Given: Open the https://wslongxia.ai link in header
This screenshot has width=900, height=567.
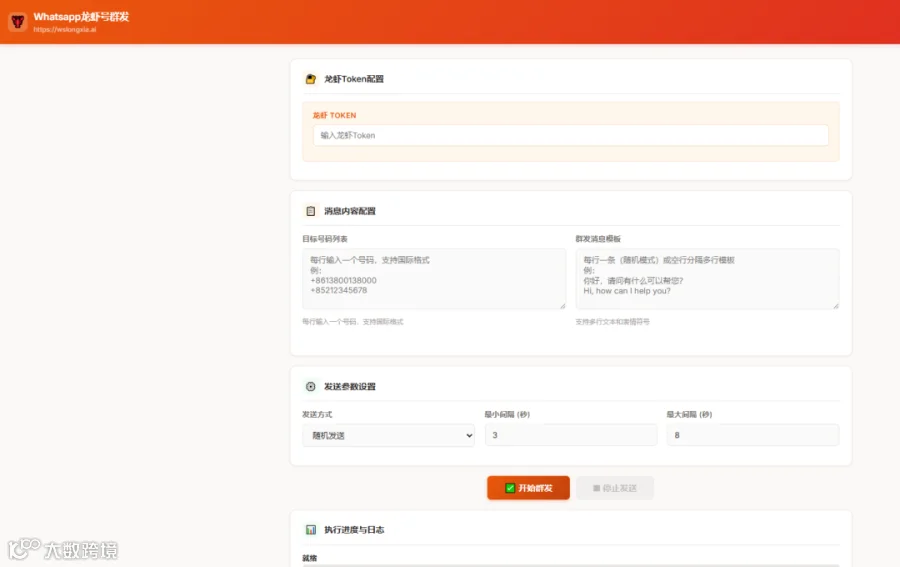Looking at the screenshot, I should click(65, 30).
